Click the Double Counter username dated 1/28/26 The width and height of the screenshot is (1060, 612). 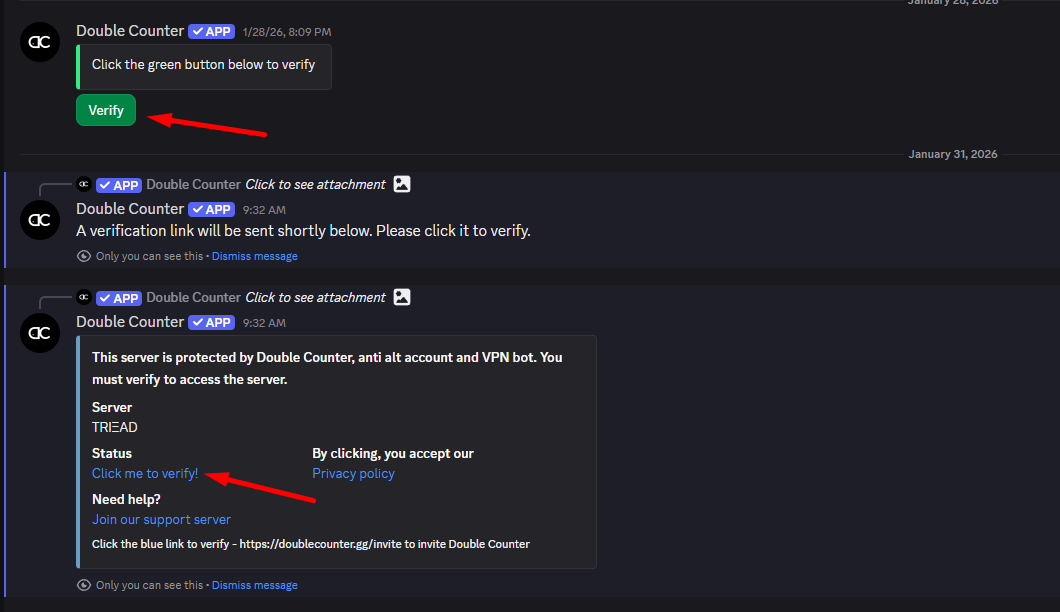pos(130,31)
